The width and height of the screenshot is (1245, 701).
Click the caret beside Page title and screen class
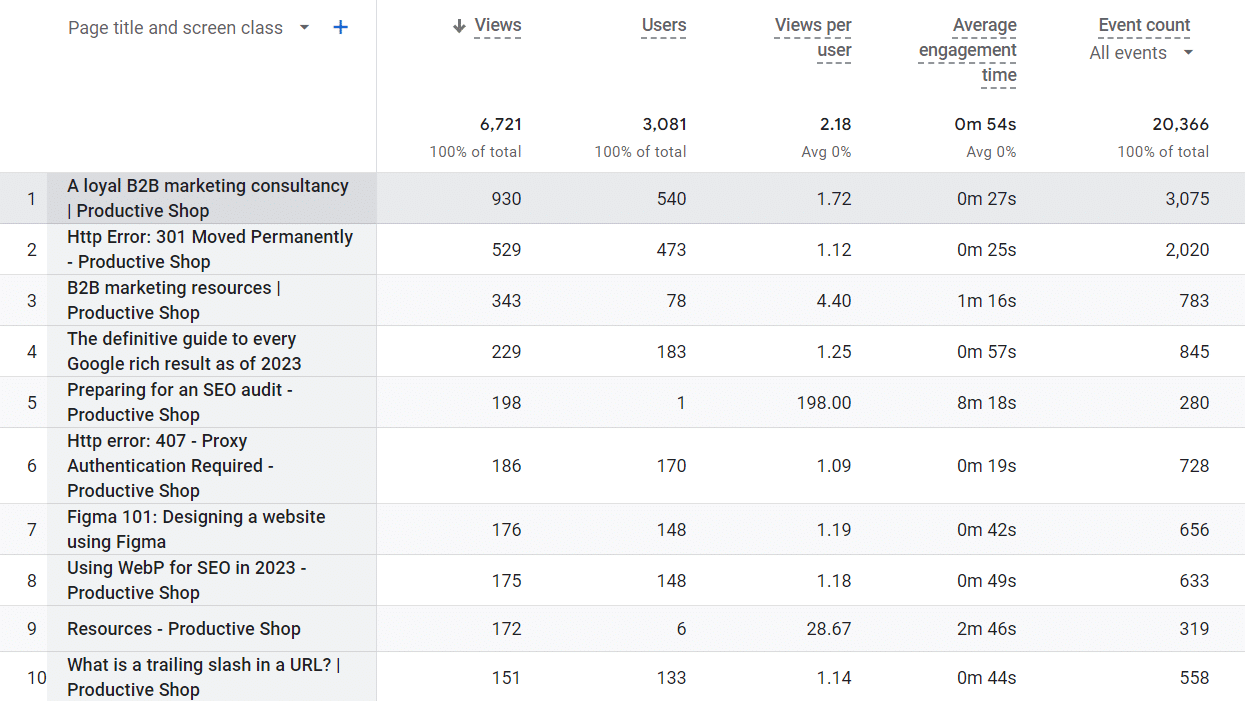303,28
